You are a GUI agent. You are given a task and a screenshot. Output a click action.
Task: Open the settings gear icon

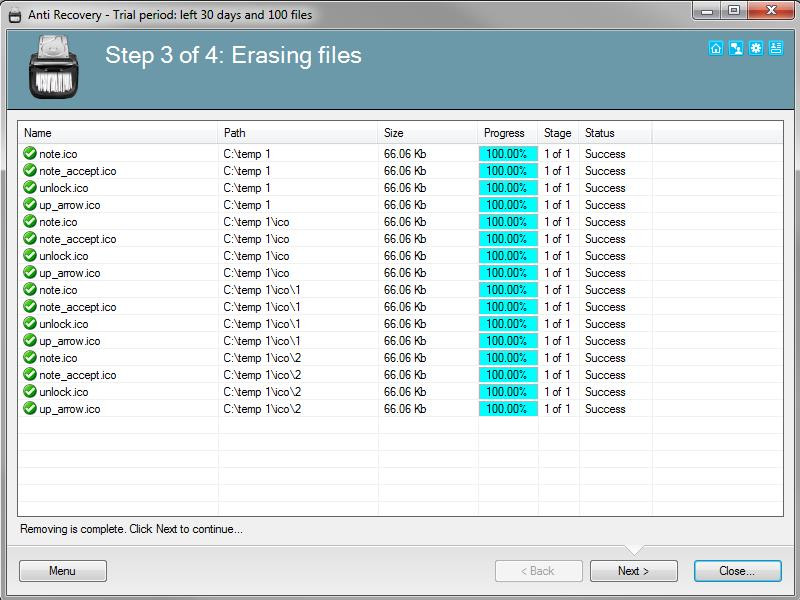click(756, 48)
